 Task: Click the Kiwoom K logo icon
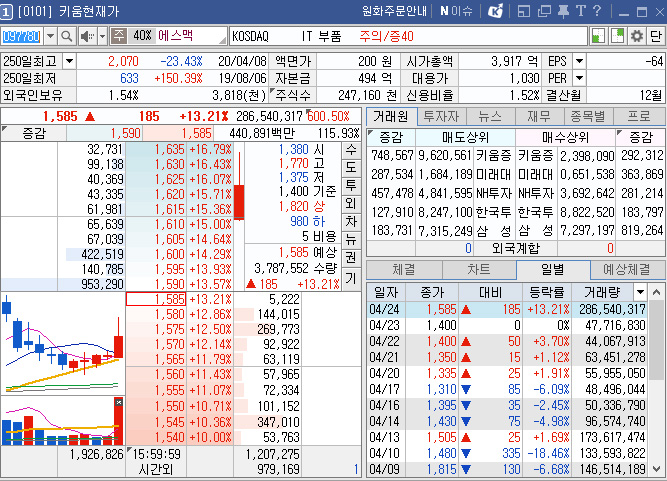pyautogui.click(x=495, y=11)
